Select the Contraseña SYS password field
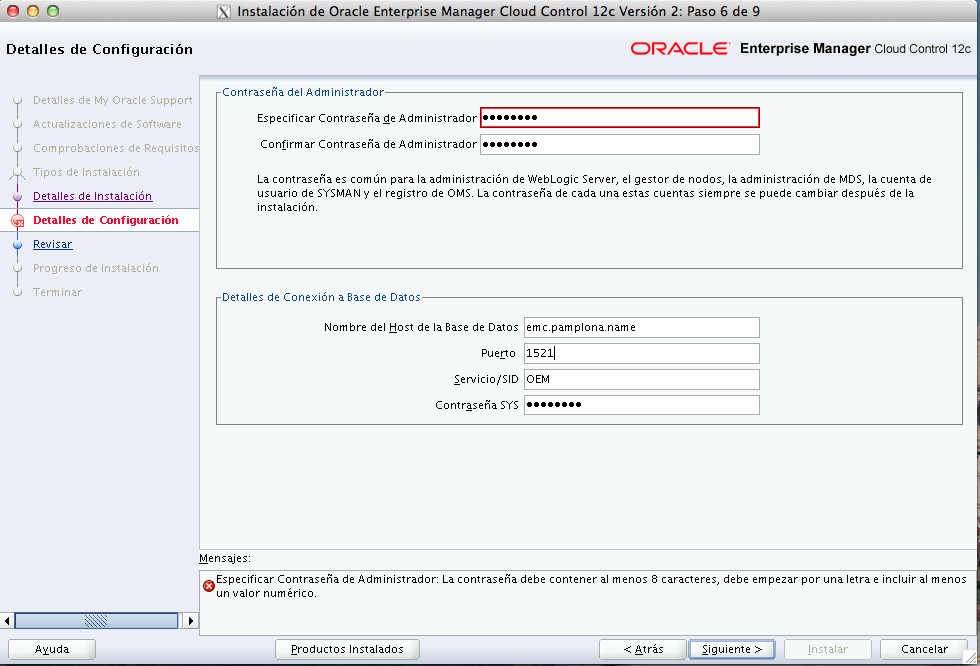 coord(640,405)
